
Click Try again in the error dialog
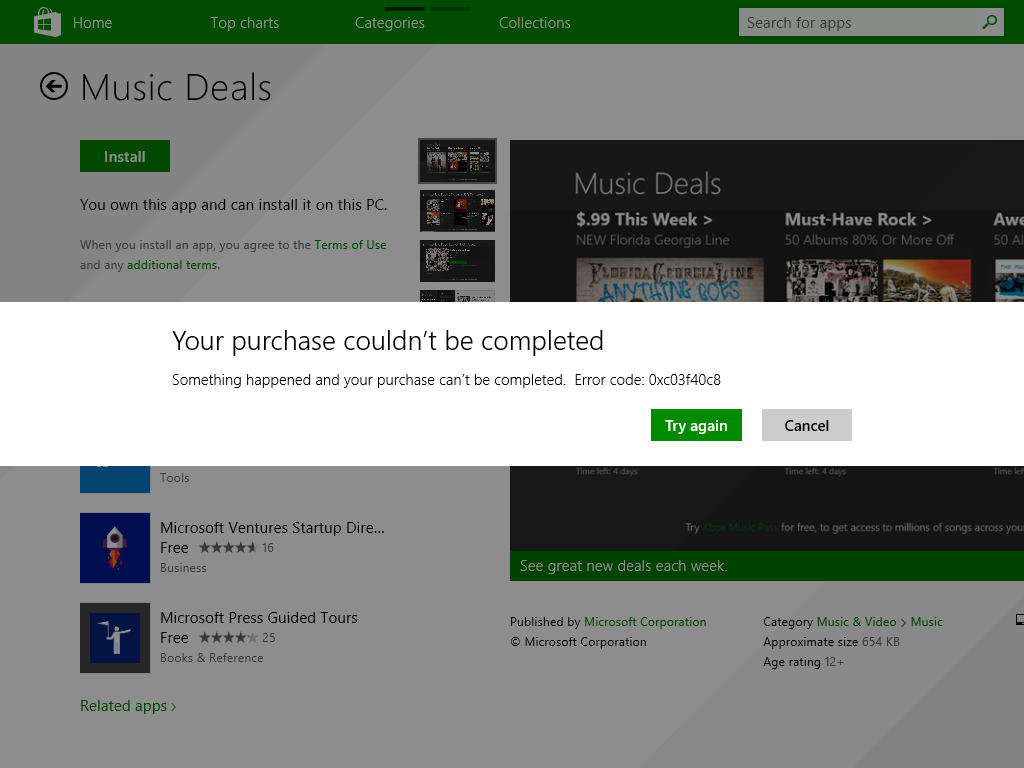pos(696,425)
